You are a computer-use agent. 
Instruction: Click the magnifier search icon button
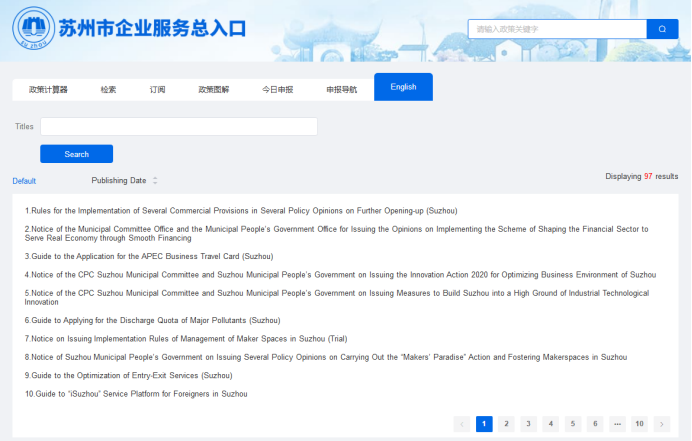coord(662,29)
